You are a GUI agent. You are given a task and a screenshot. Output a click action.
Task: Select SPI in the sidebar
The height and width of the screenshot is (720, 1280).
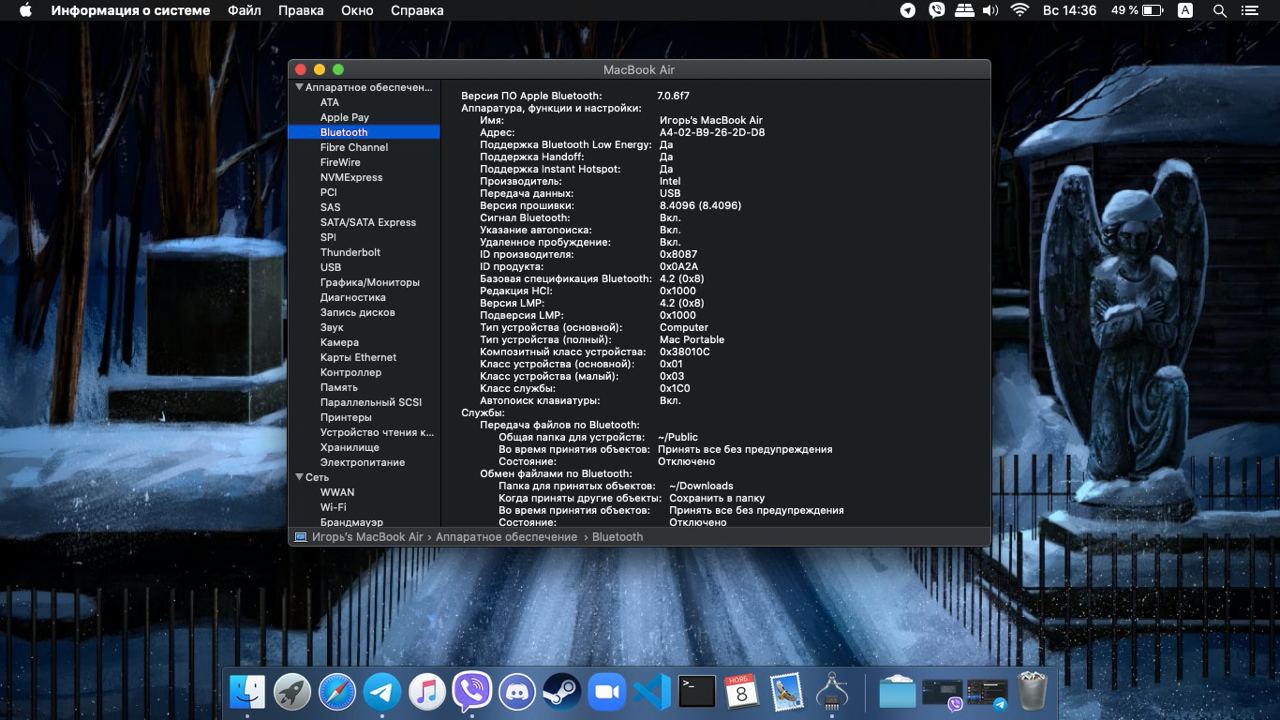pyautogui.click(x=328, y=237)
